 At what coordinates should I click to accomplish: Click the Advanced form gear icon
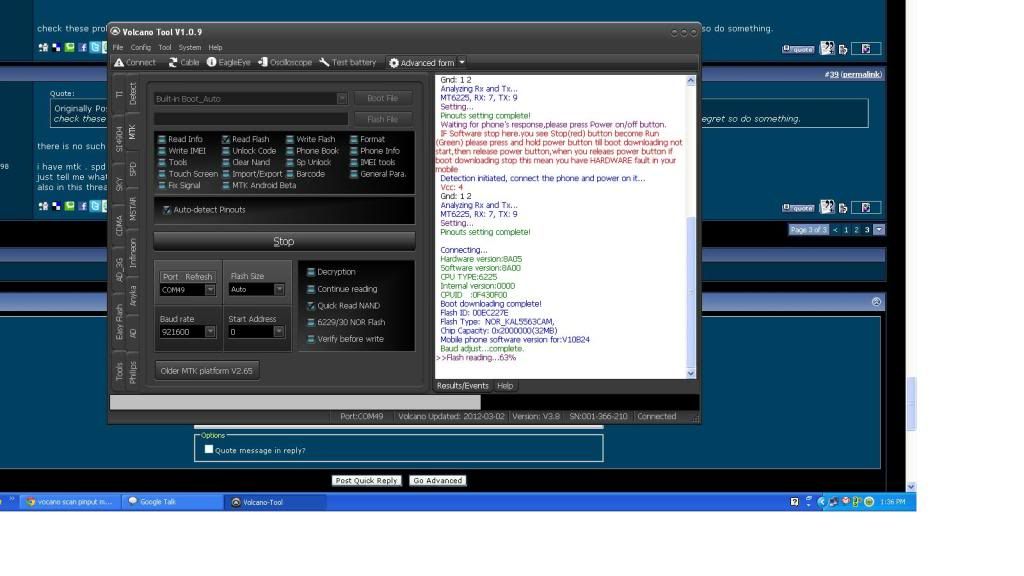pos(394,63)
